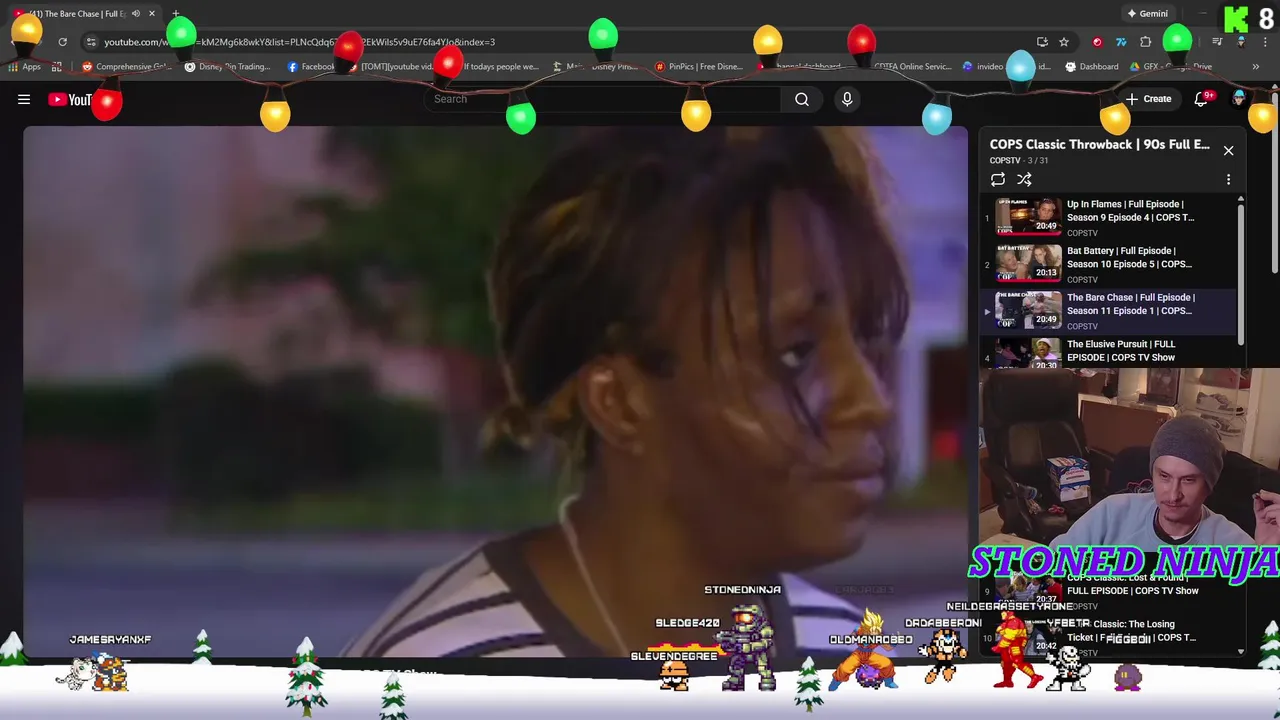Image resolution: width=1280 pixels, height=720 pixels.
Task: Bookmark this page with the star
Action: [x=1064, y=42]
